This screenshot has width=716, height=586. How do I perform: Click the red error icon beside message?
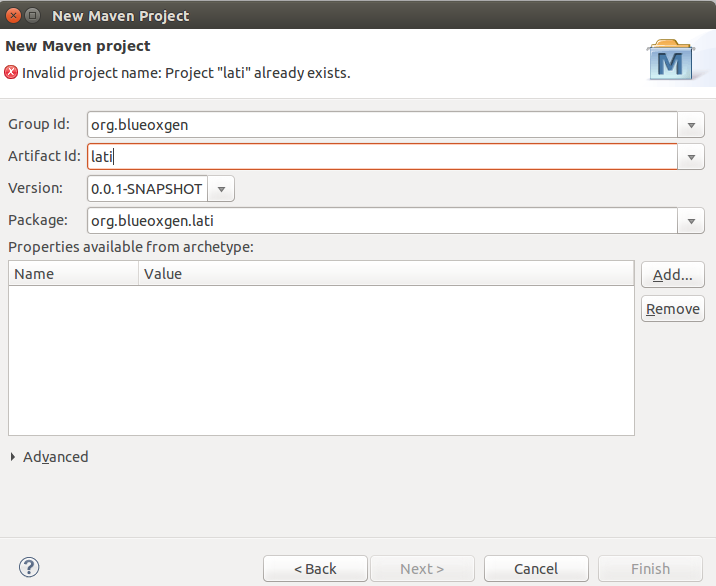[11, 72]
